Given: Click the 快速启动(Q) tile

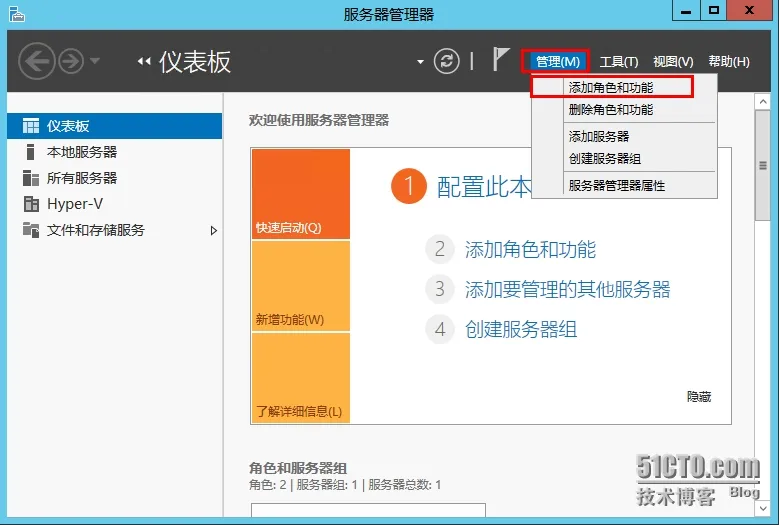Looking at the screenshot, I should 301,194.
